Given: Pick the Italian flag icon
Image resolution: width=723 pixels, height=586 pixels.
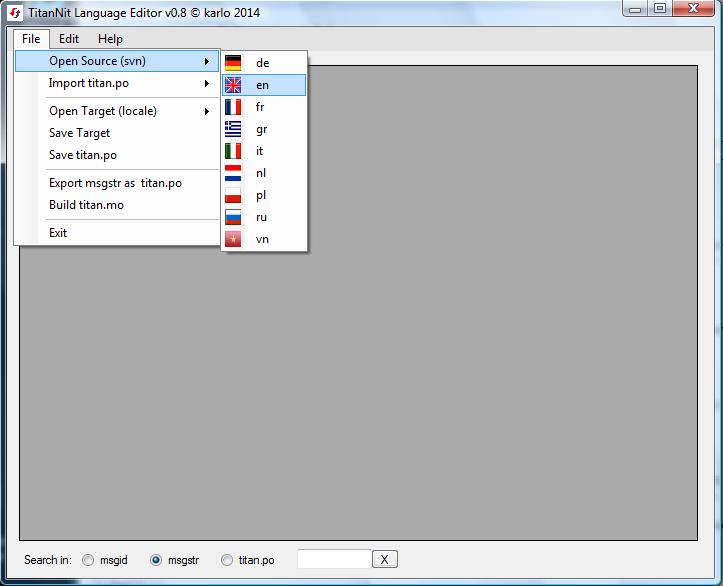Looking at the screenshot, I should [233, 151].
